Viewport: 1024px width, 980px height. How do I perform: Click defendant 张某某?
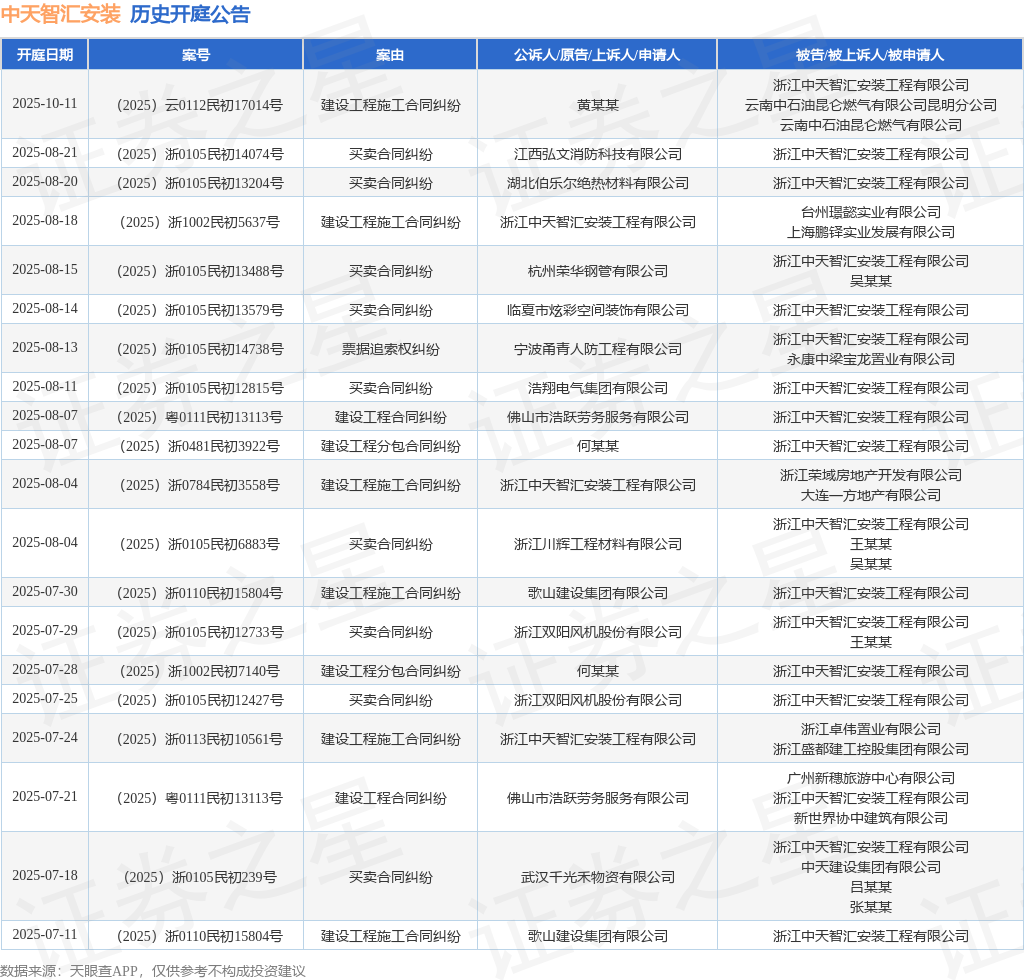coord(871,907)
